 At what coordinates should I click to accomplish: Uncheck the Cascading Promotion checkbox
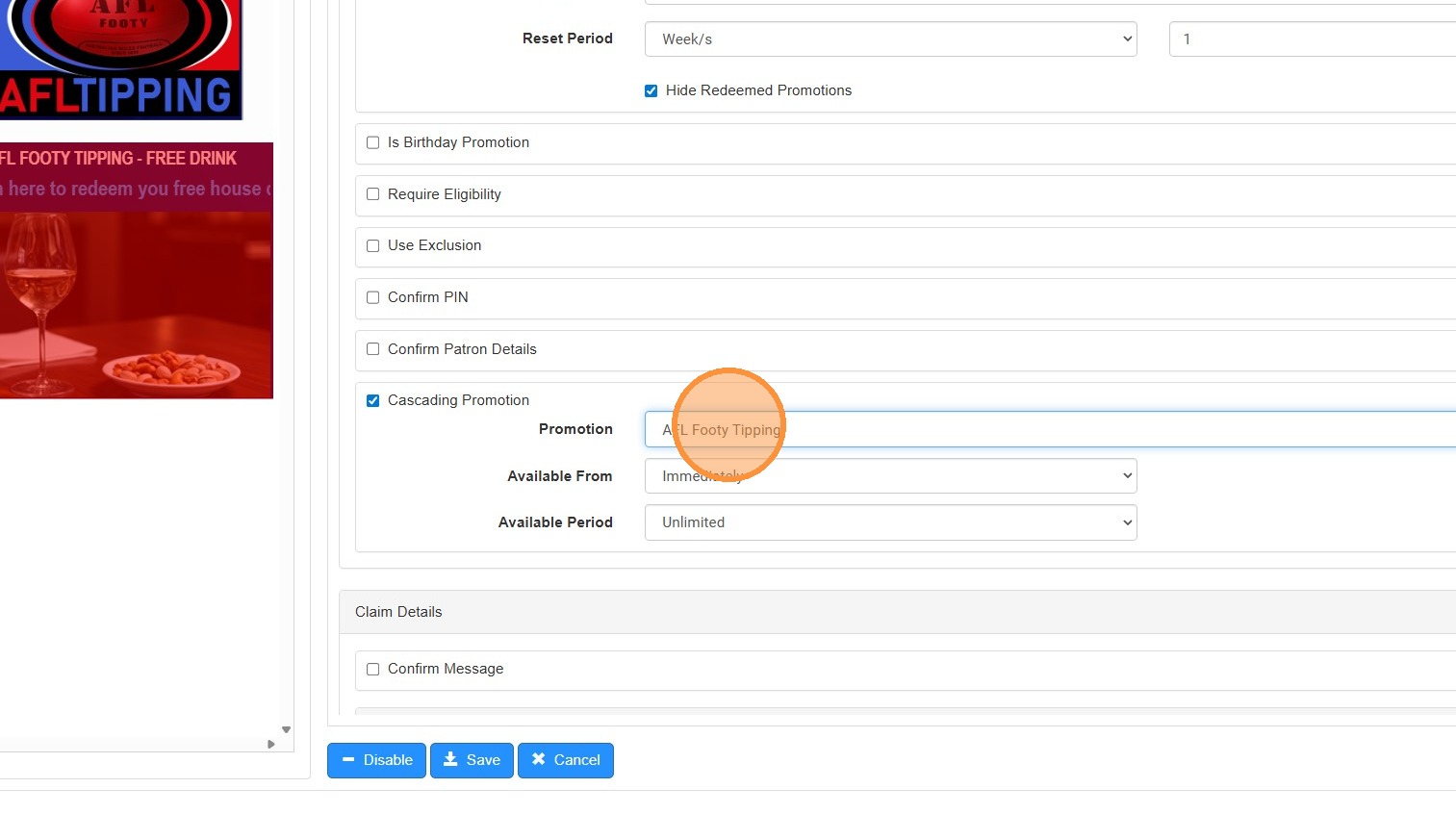(373, 400)
